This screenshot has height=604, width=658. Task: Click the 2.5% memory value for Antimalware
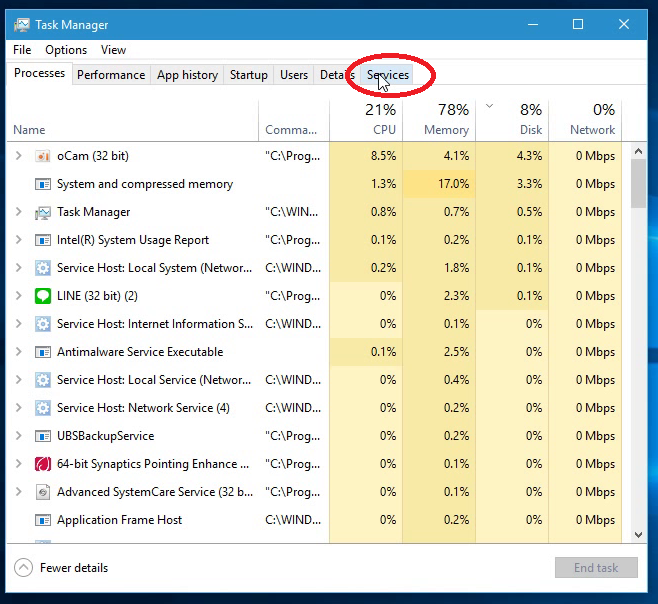click(x=456, y=352)
